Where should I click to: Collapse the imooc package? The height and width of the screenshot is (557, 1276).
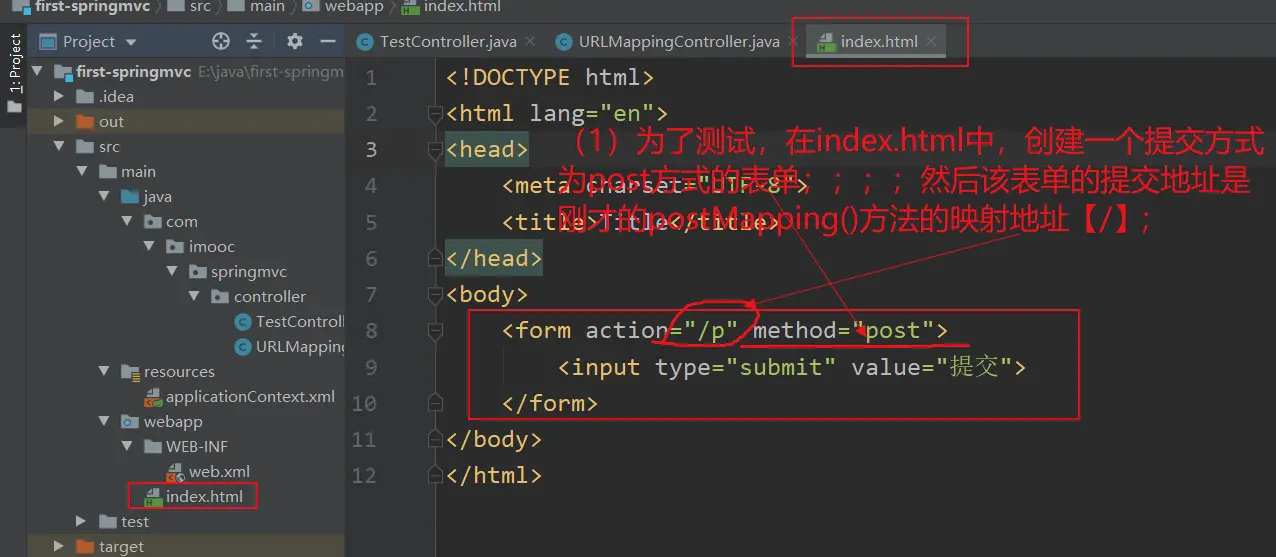click(x=149, y=246)
